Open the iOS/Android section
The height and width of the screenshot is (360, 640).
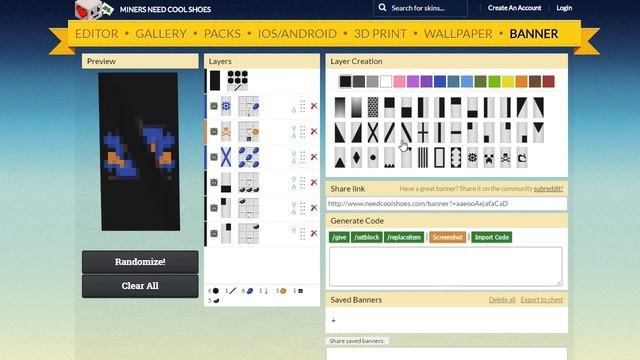click(297, 33)
